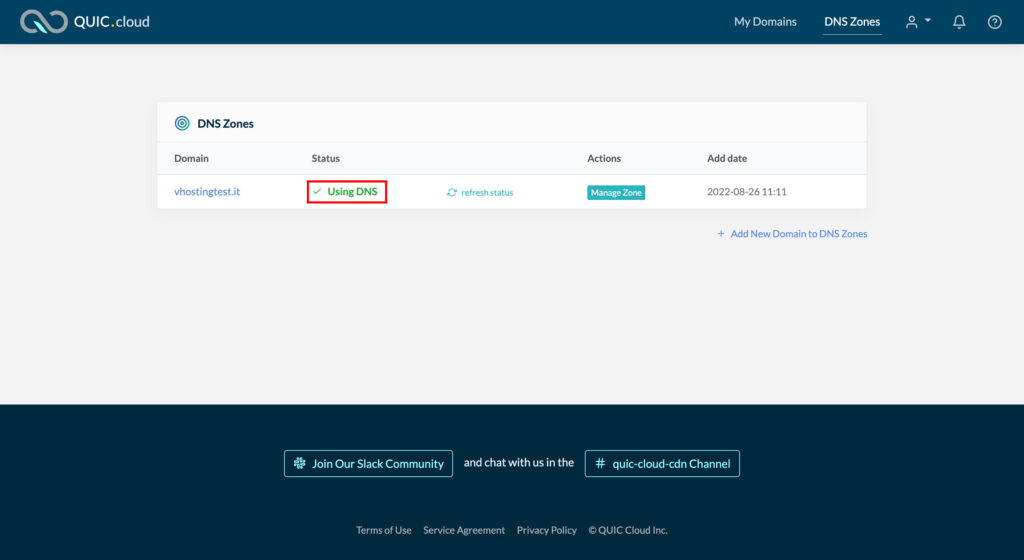The image size is (1024, 560).
Task: Click the Slack logo icon
Action: (x=299, y=463)
